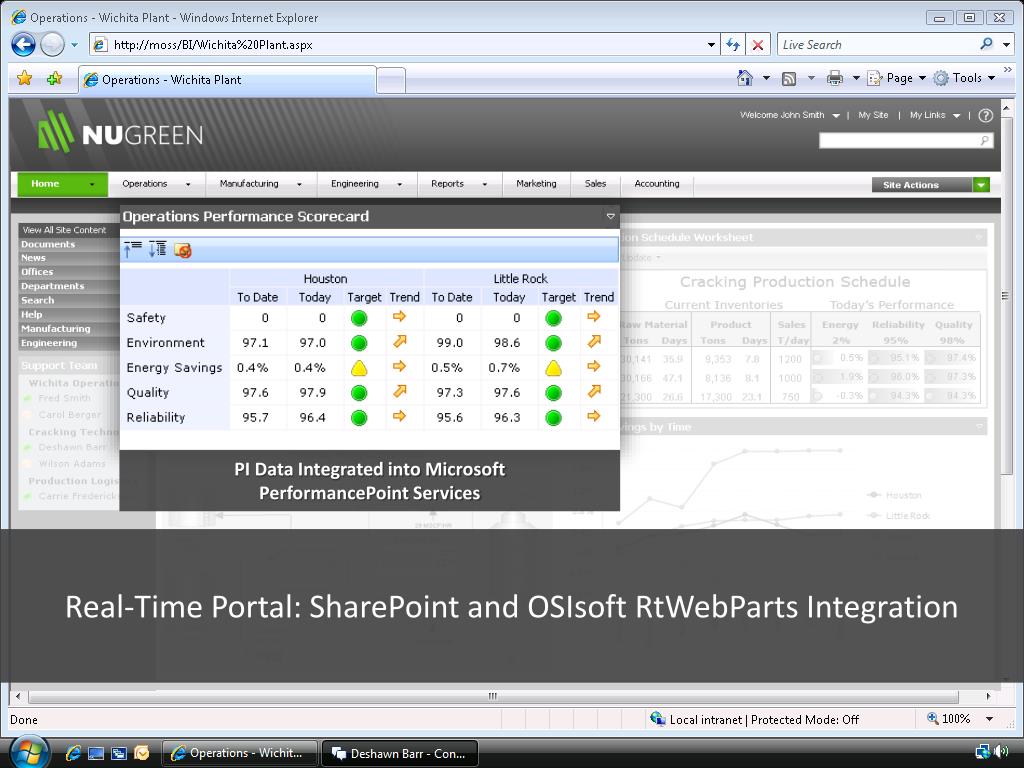This screenshot has height=768, width=1024.
Task: Click the Energy Savings row label
Action: (x=174, y=368)
